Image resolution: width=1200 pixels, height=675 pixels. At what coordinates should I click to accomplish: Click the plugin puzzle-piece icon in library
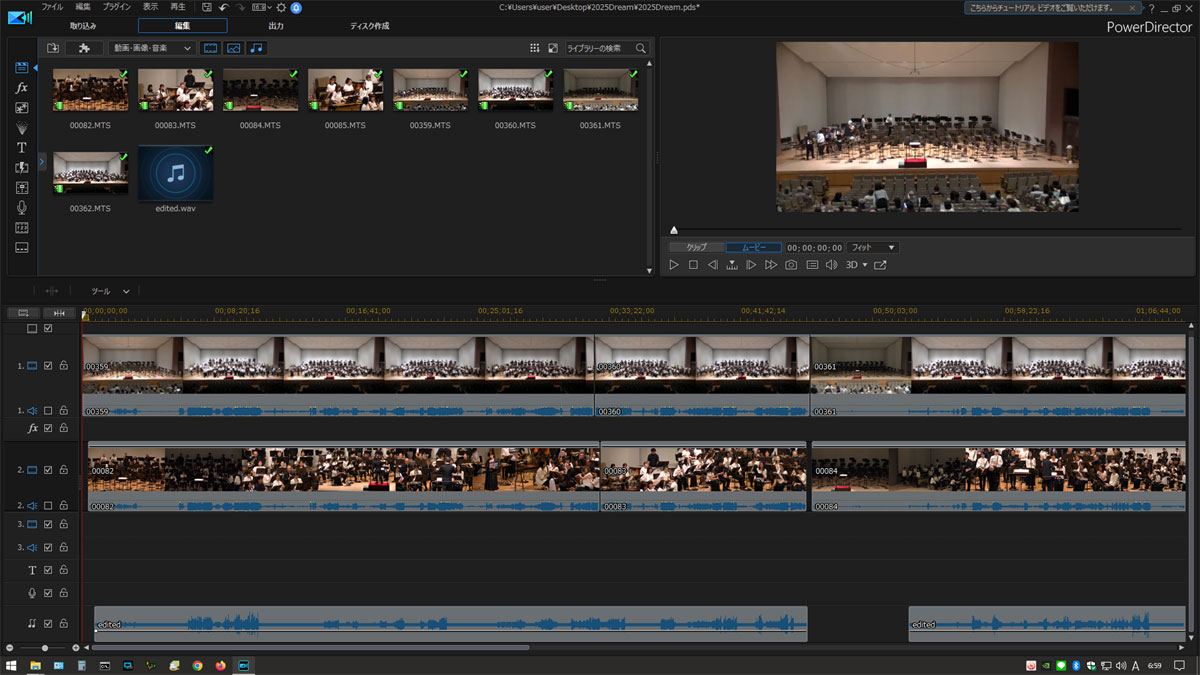[84, 48]
